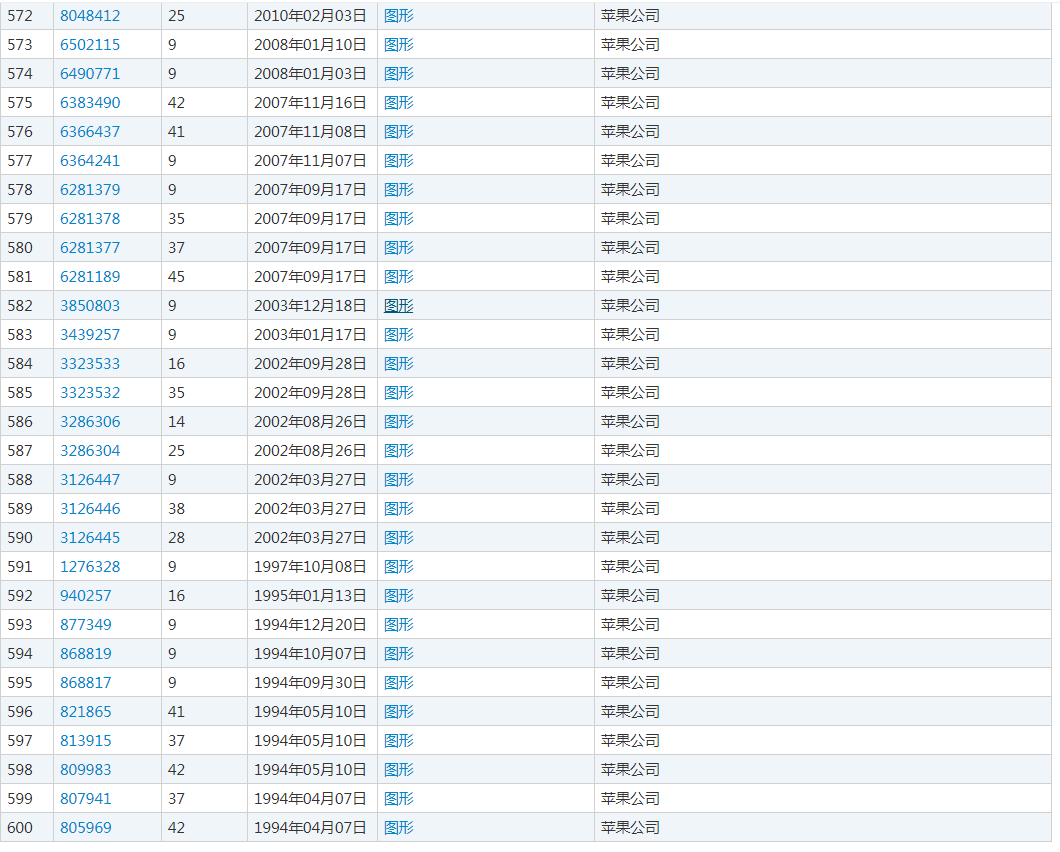Open trademark number 6364241
Image resolution: width=1060 pixels, height=852 pixels.
coord(90,161)
